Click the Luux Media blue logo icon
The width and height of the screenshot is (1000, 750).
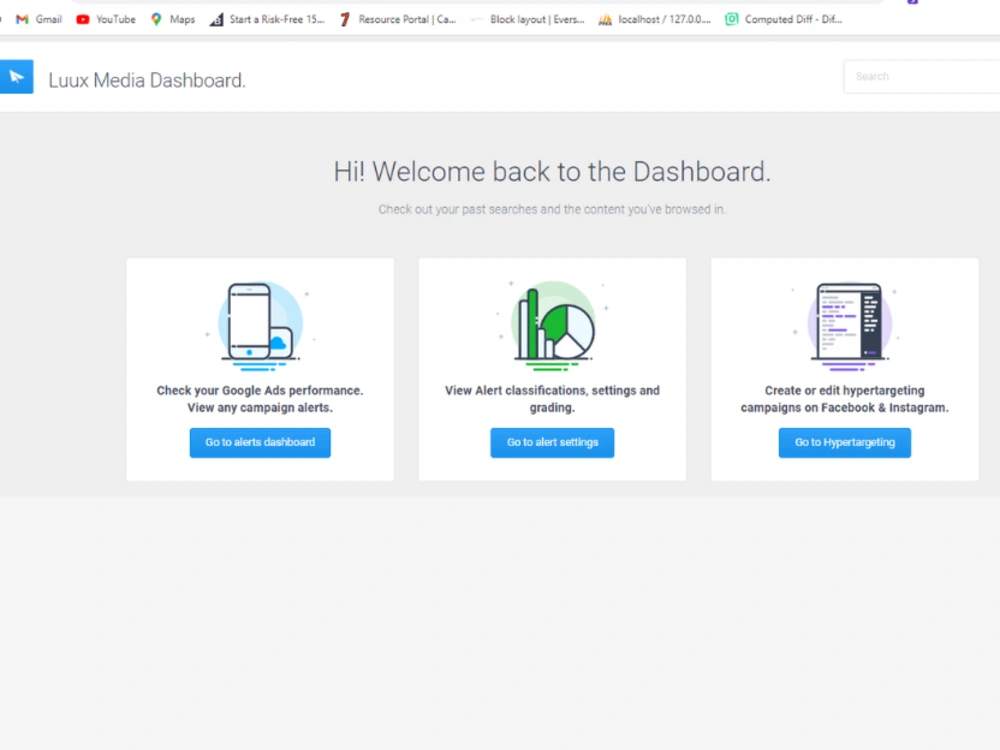click(x=16, y=77)
